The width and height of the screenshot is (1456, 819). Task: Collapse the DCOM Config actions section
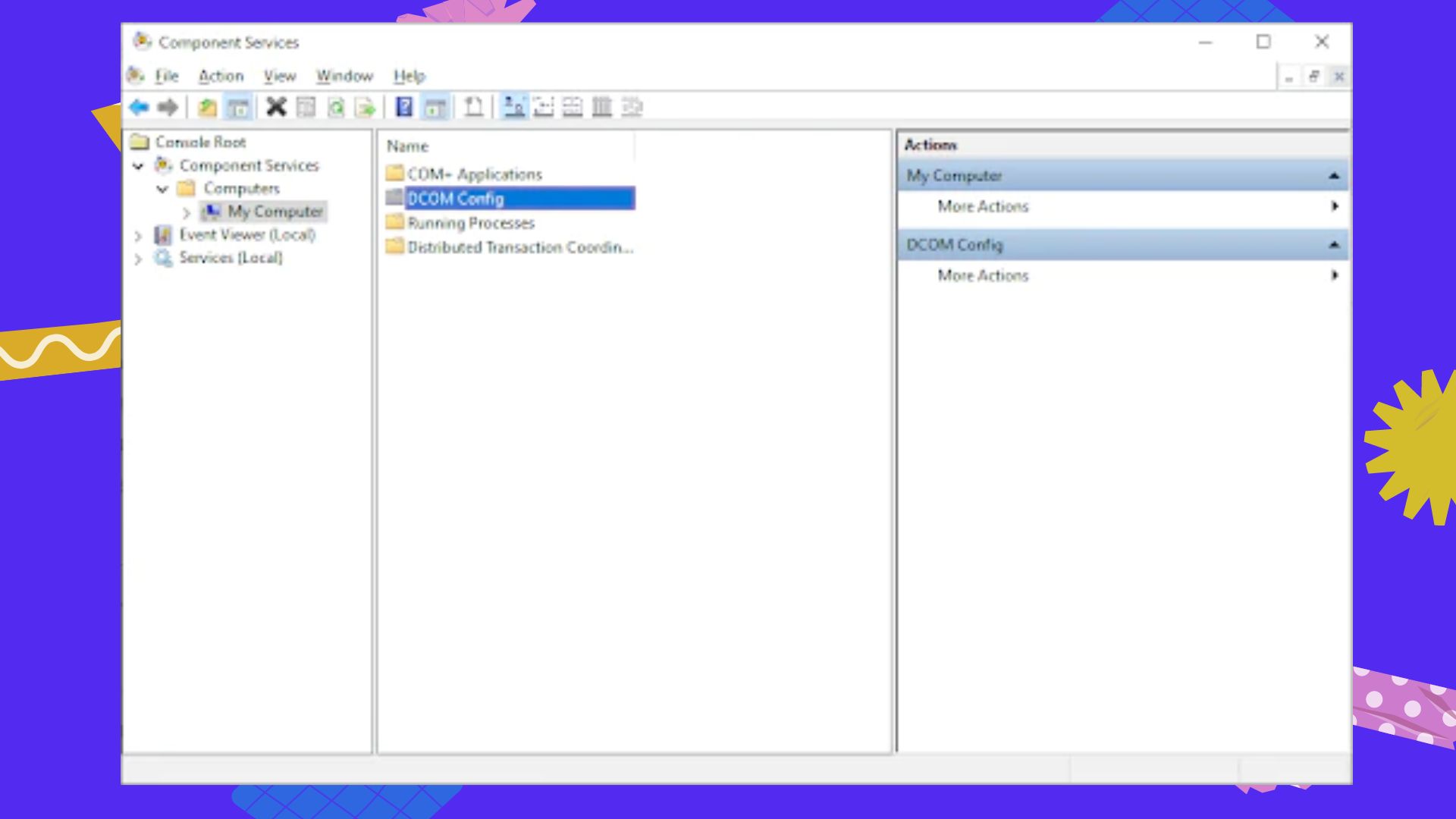point(1334,245)
